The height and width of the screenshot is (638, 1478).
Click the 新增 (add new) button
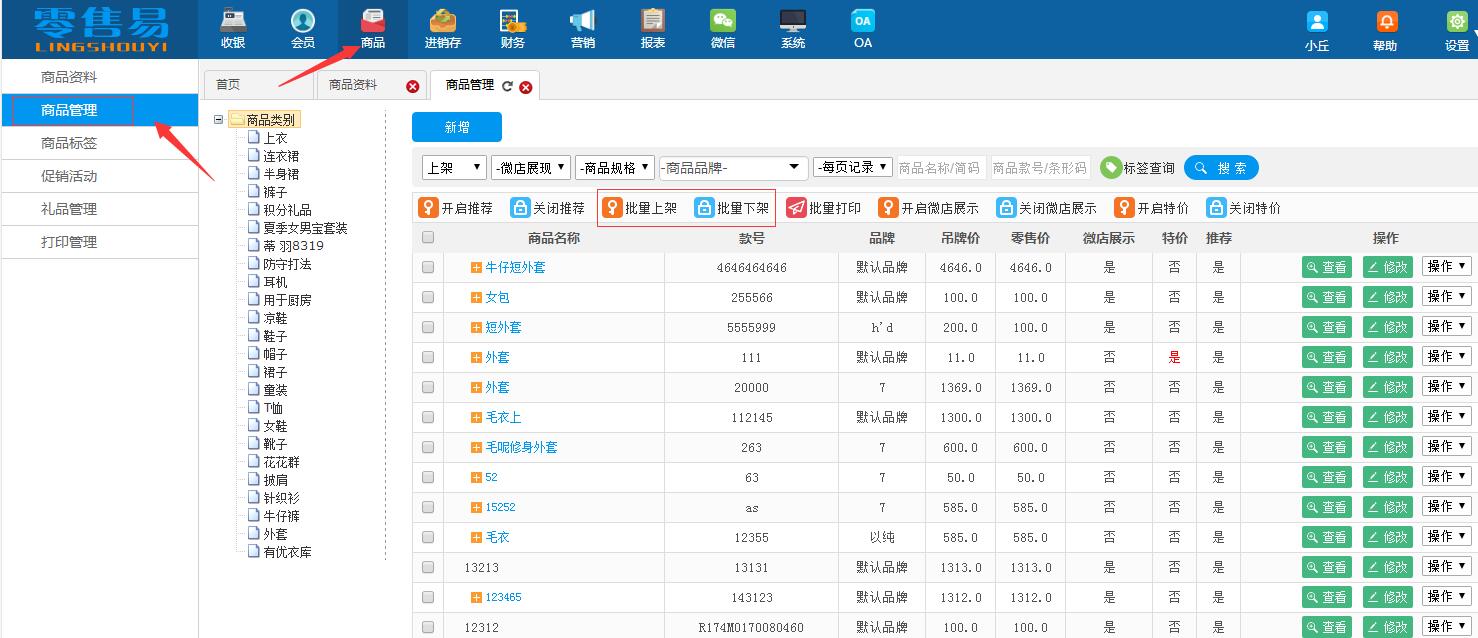point(456,127)
